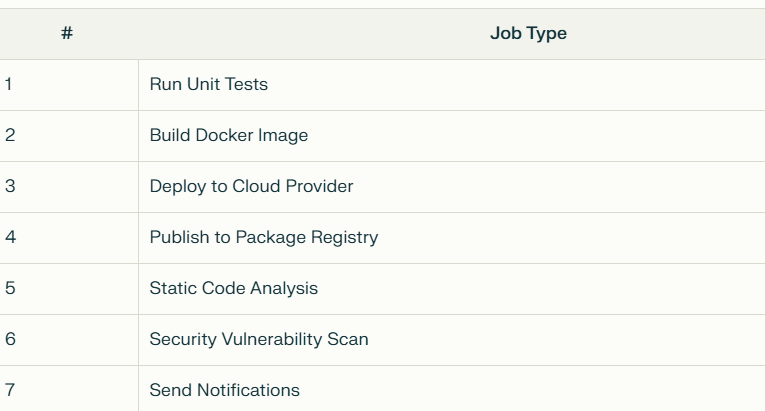Image resolution: width=765 pixels, height=411 pixels.
Task: Select the 'Security Vulnerability Scan' cell
Action: coord(452,340)
